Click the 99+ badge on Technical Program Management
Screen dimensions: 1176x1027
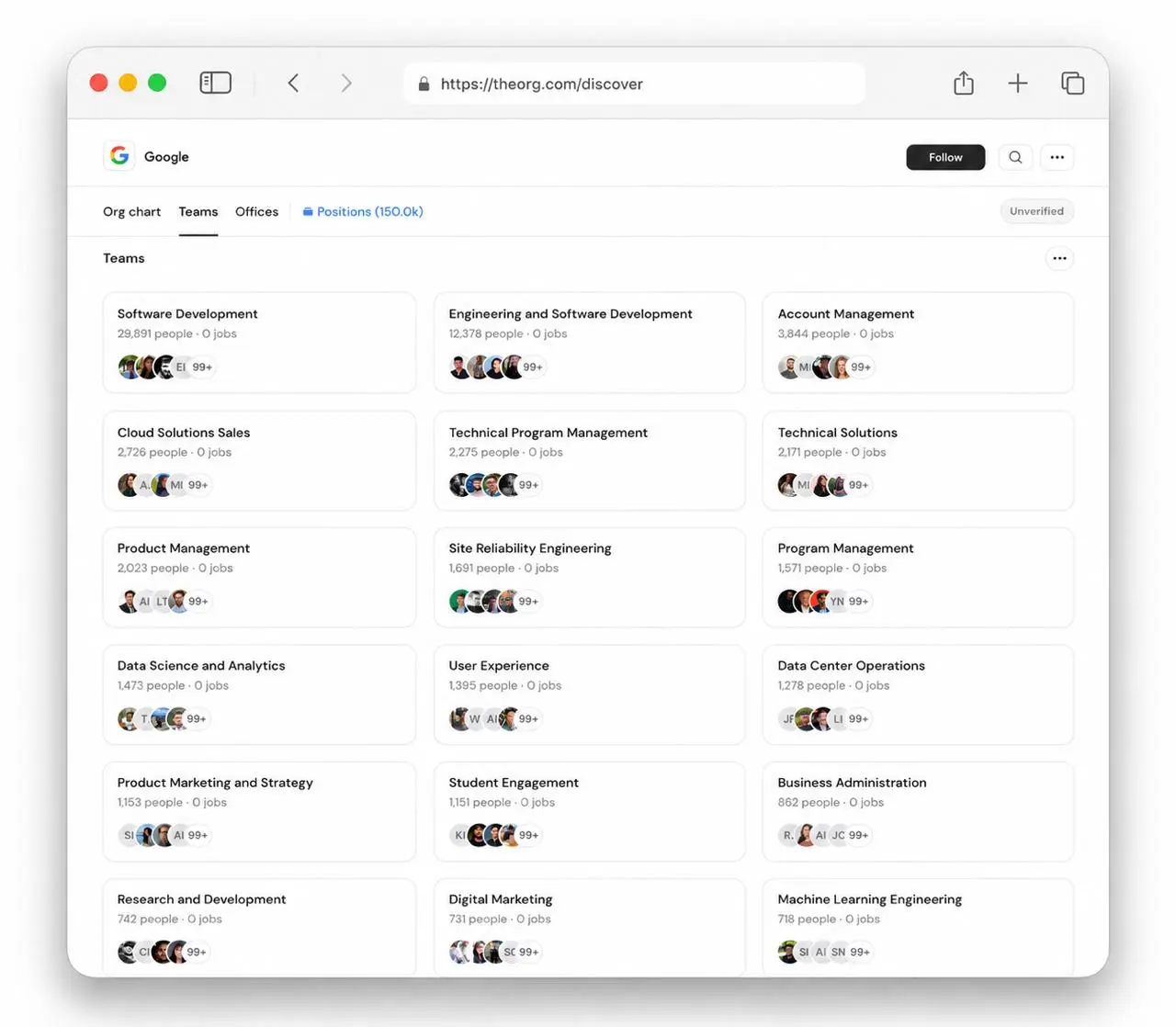click(x=528, y=484)
